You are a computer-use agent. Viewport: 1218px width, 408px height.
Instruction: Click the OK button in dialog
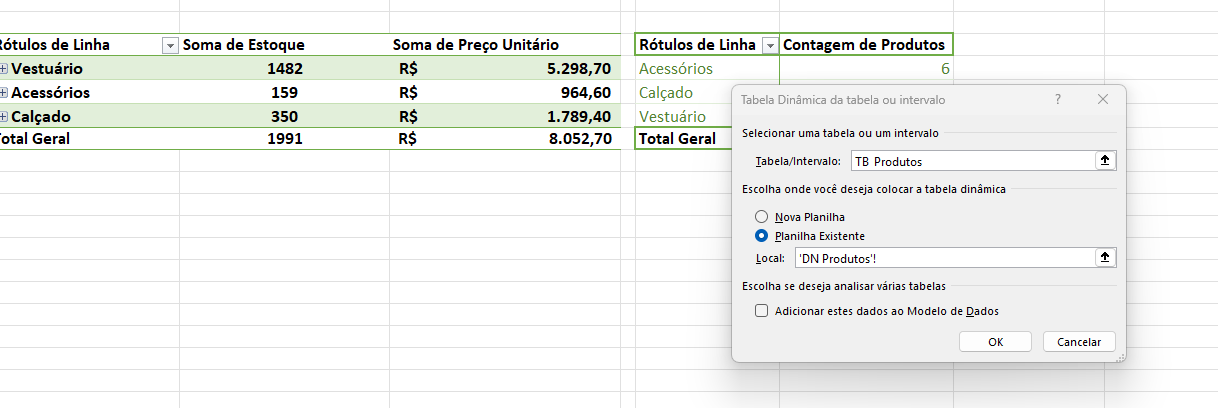click(x=995, y=341)
